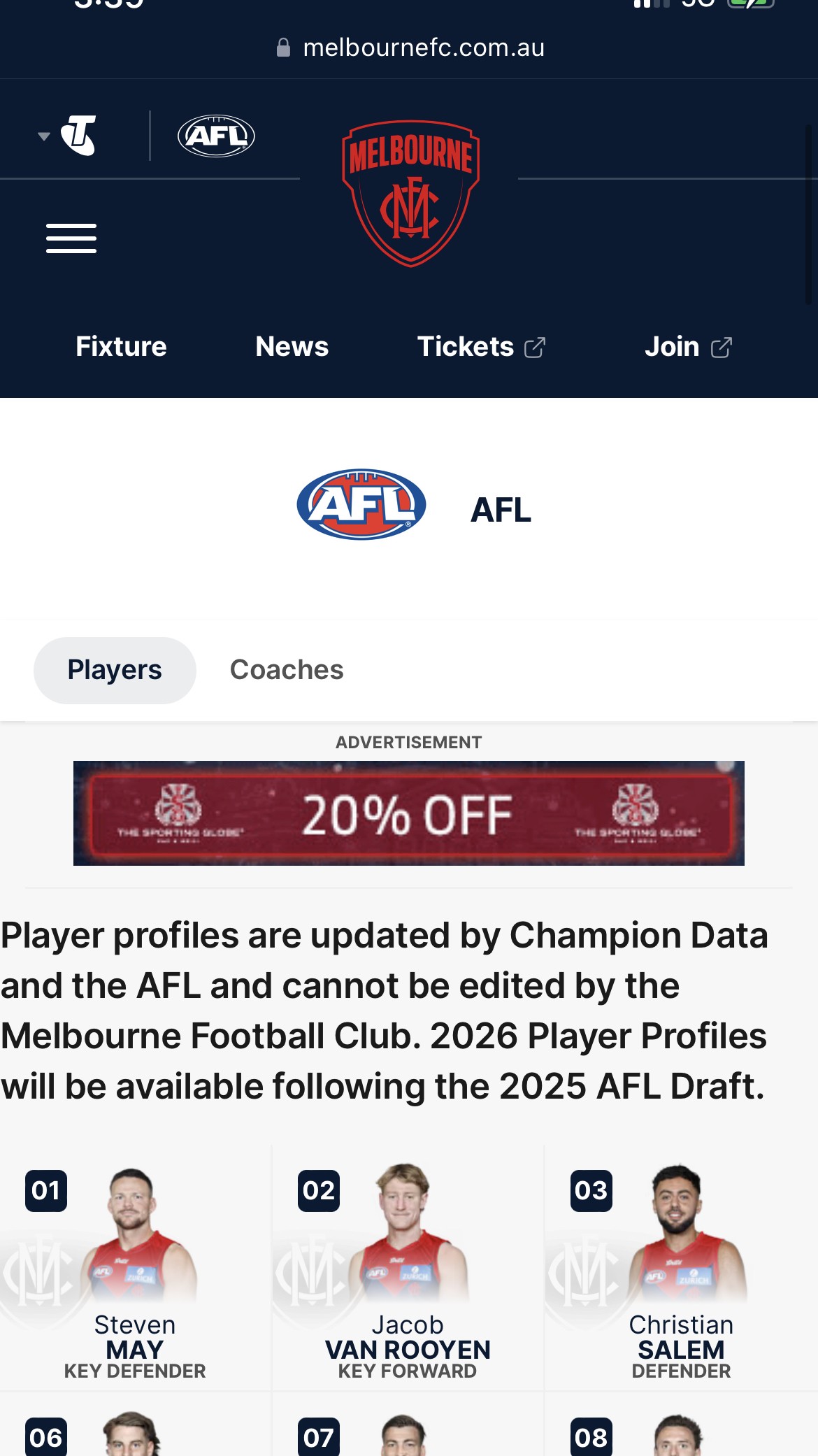Switch to the Coaches tab
Viewport: 818px width, 1456px height.
(x=287, y=670)
